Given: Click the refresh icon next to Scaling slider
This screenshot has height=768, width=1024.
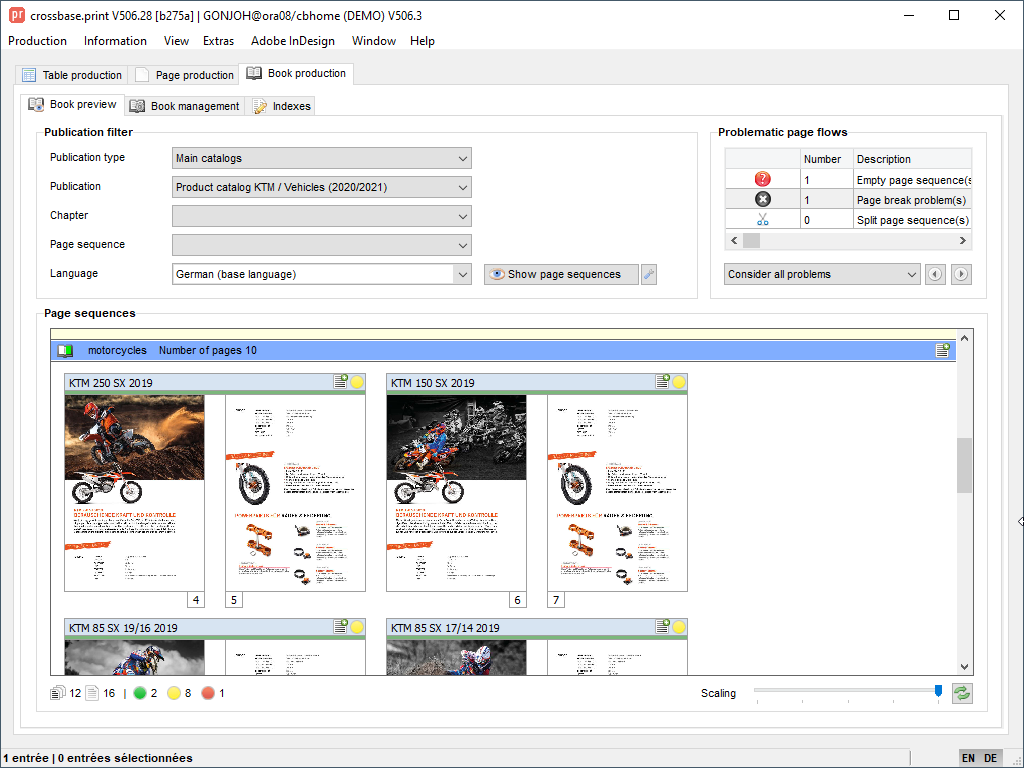Looking at the screenshot, I should point(961,694).
